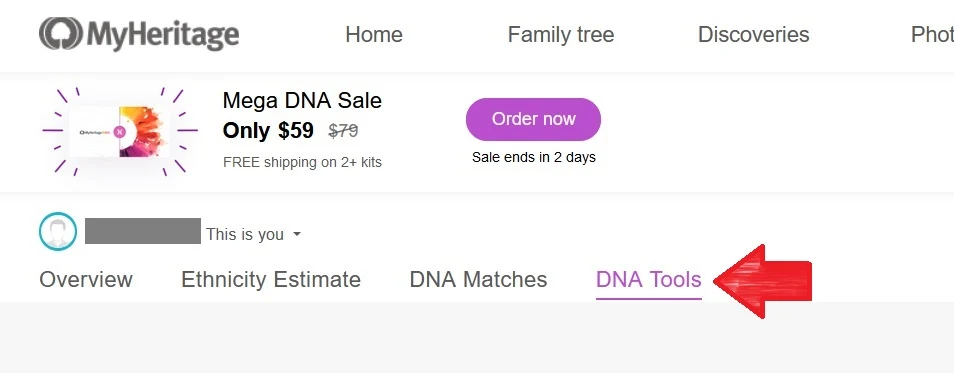Switch to the Overview tab
This screenshot has height=373, width=954.
coord(86,280)
